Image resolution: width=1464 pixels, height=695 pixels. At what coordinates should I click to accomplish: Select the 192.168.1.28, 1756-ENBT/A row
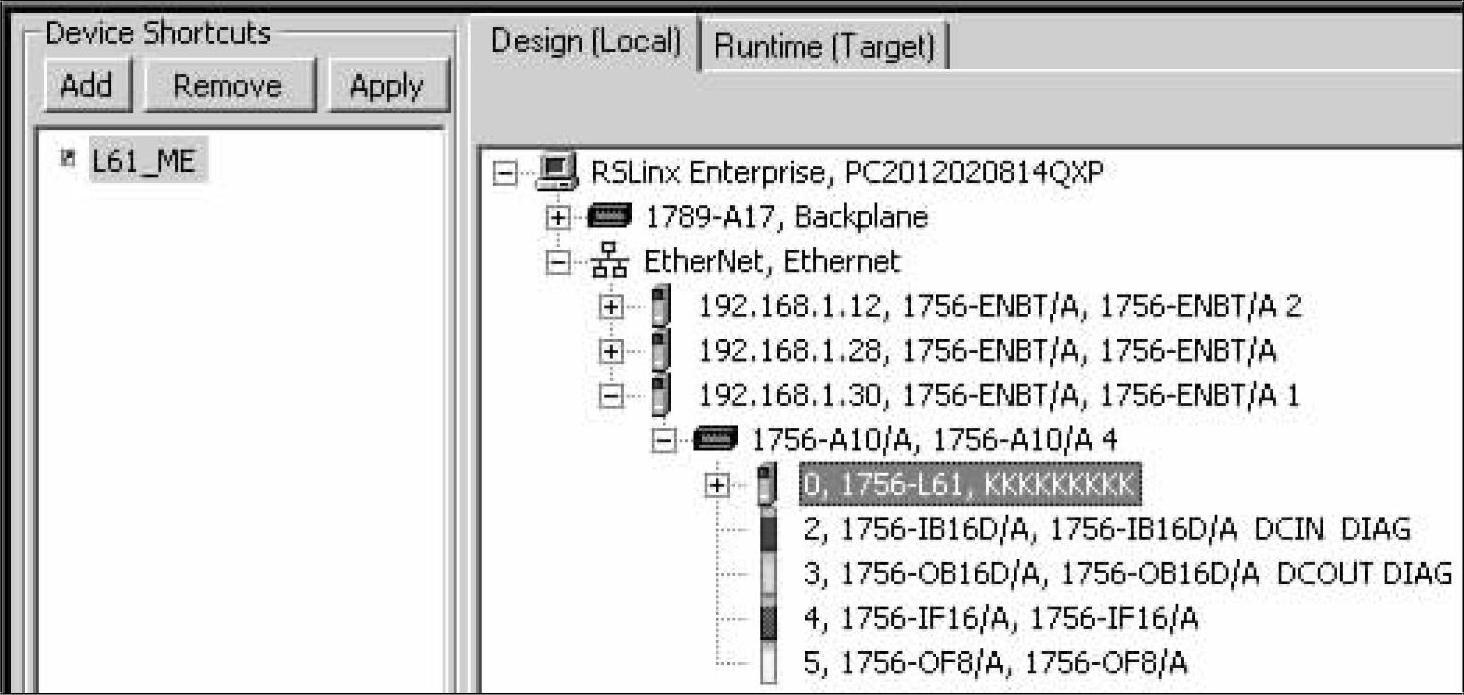coord(988,351)
